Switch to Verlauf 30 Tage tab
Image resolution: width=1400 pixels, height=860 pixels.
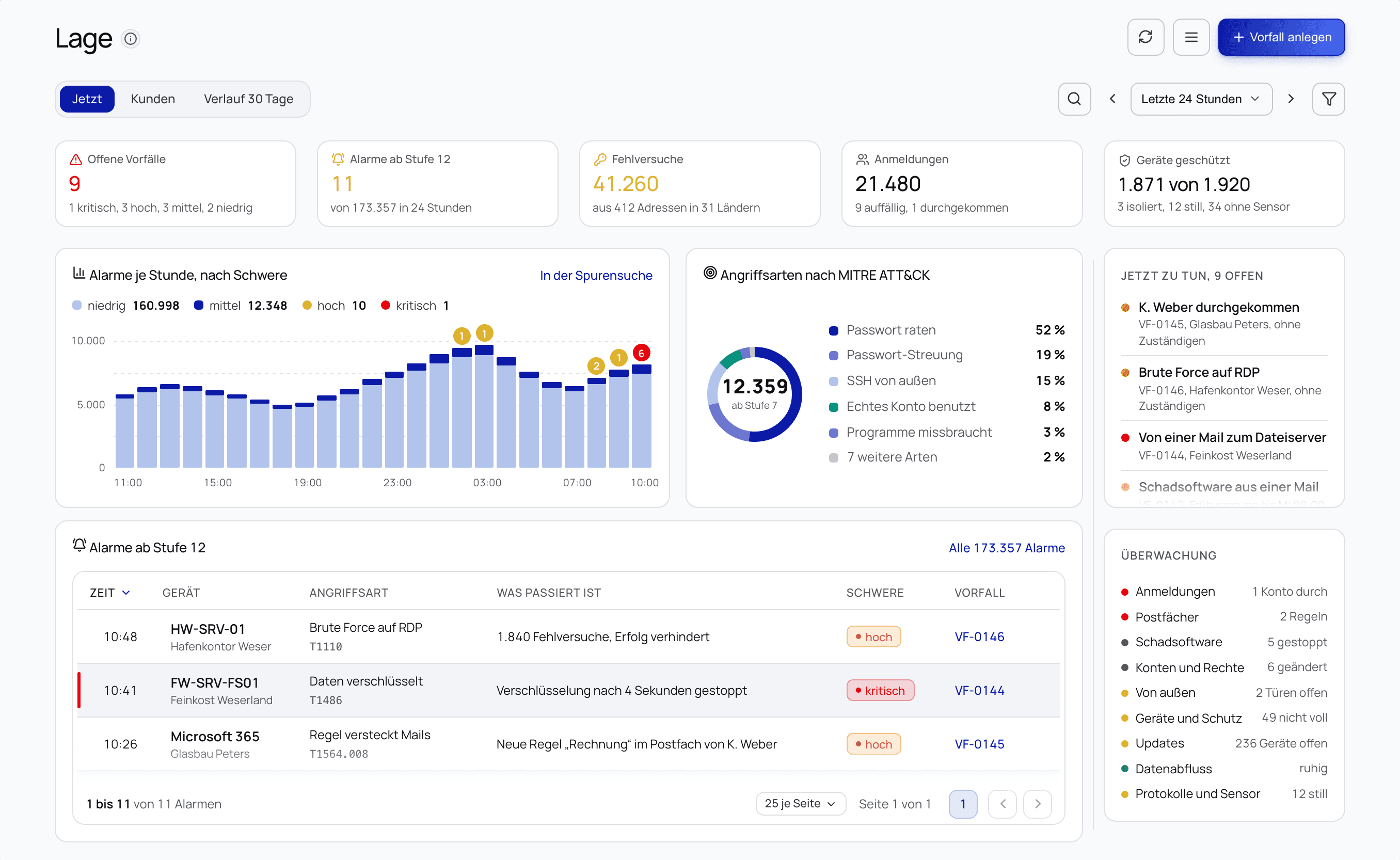[248, 99]
